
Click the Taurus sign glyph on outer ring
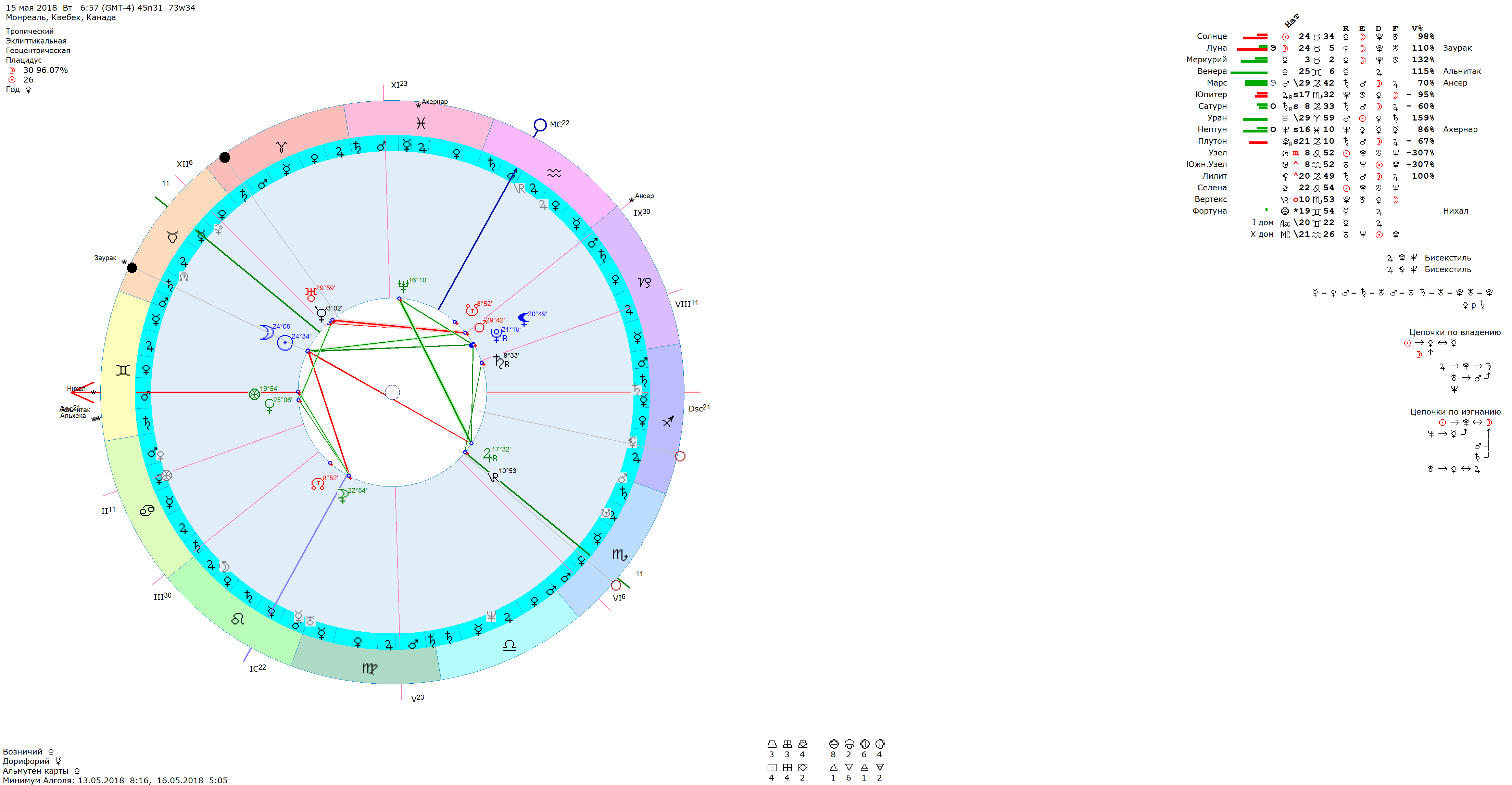(172, 237)
